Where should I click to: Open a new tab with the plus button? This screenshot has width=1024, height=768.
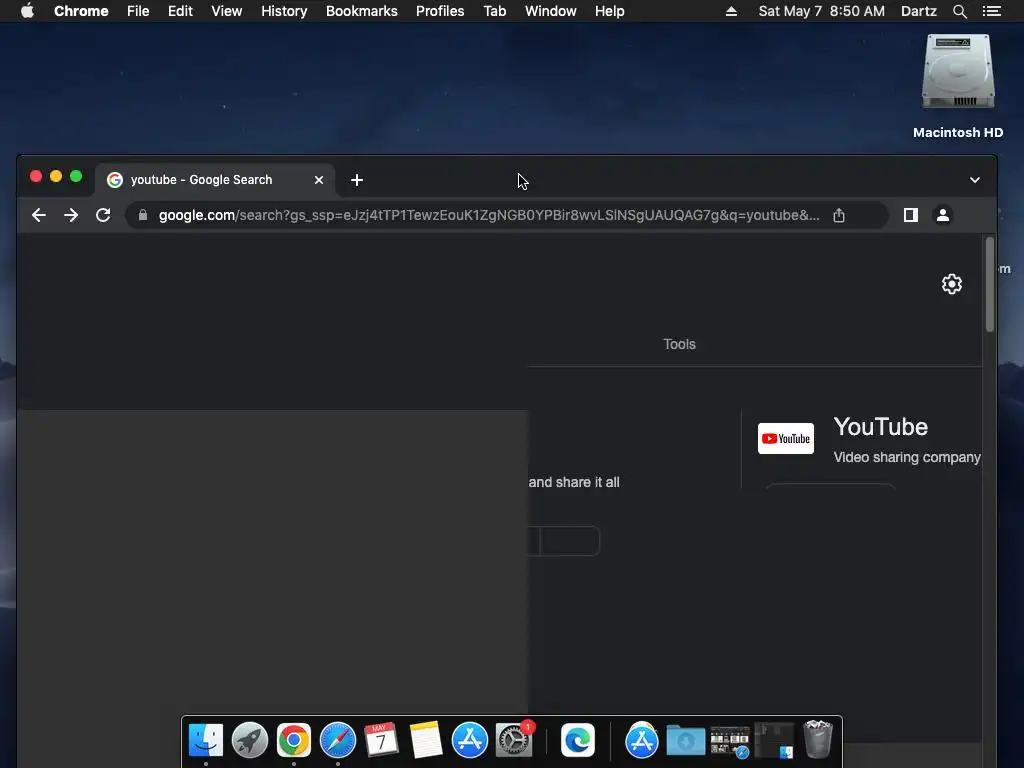(357, 180)
